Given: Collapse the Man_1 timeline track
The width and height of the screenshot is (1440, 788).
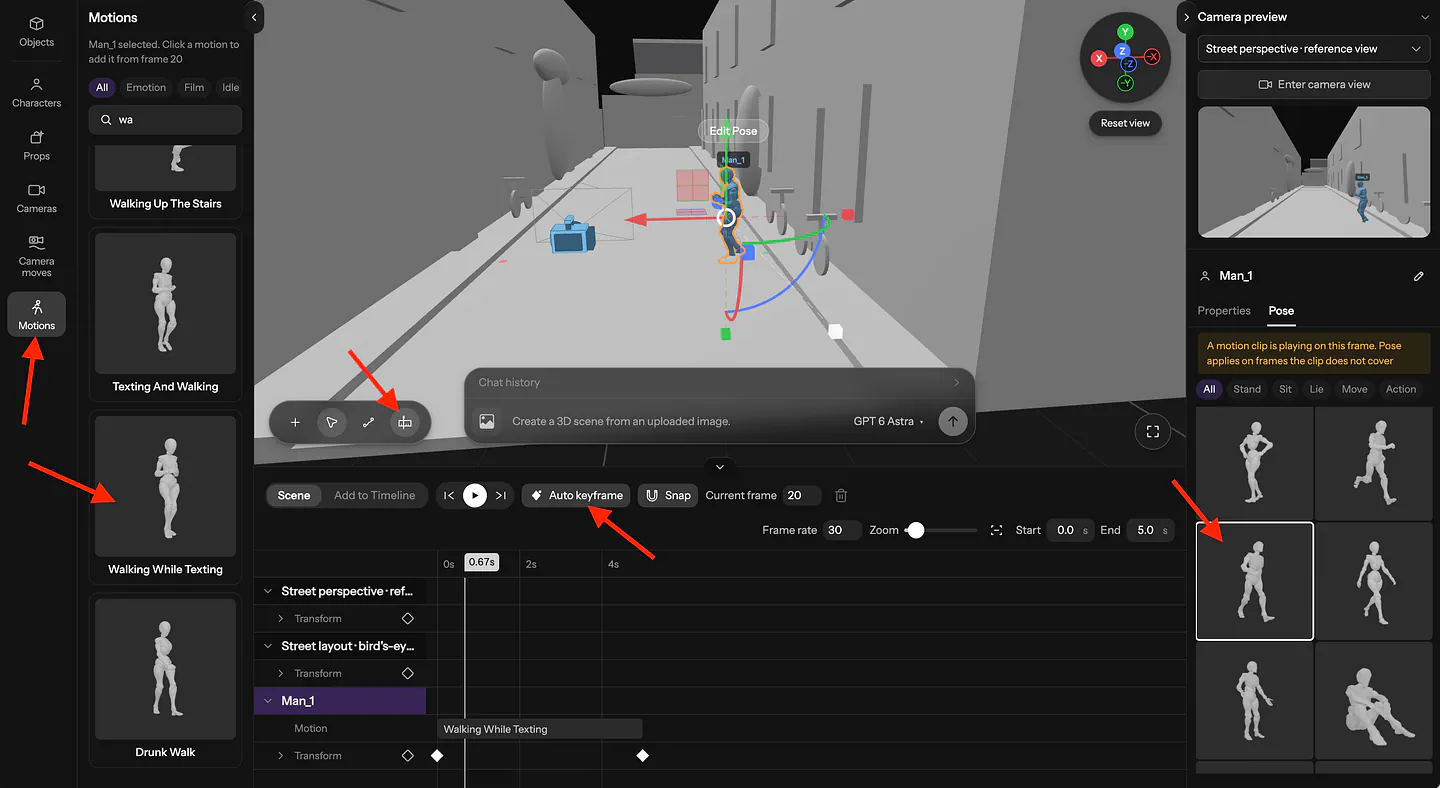Looking at the screenshot, I should point(268,701).
